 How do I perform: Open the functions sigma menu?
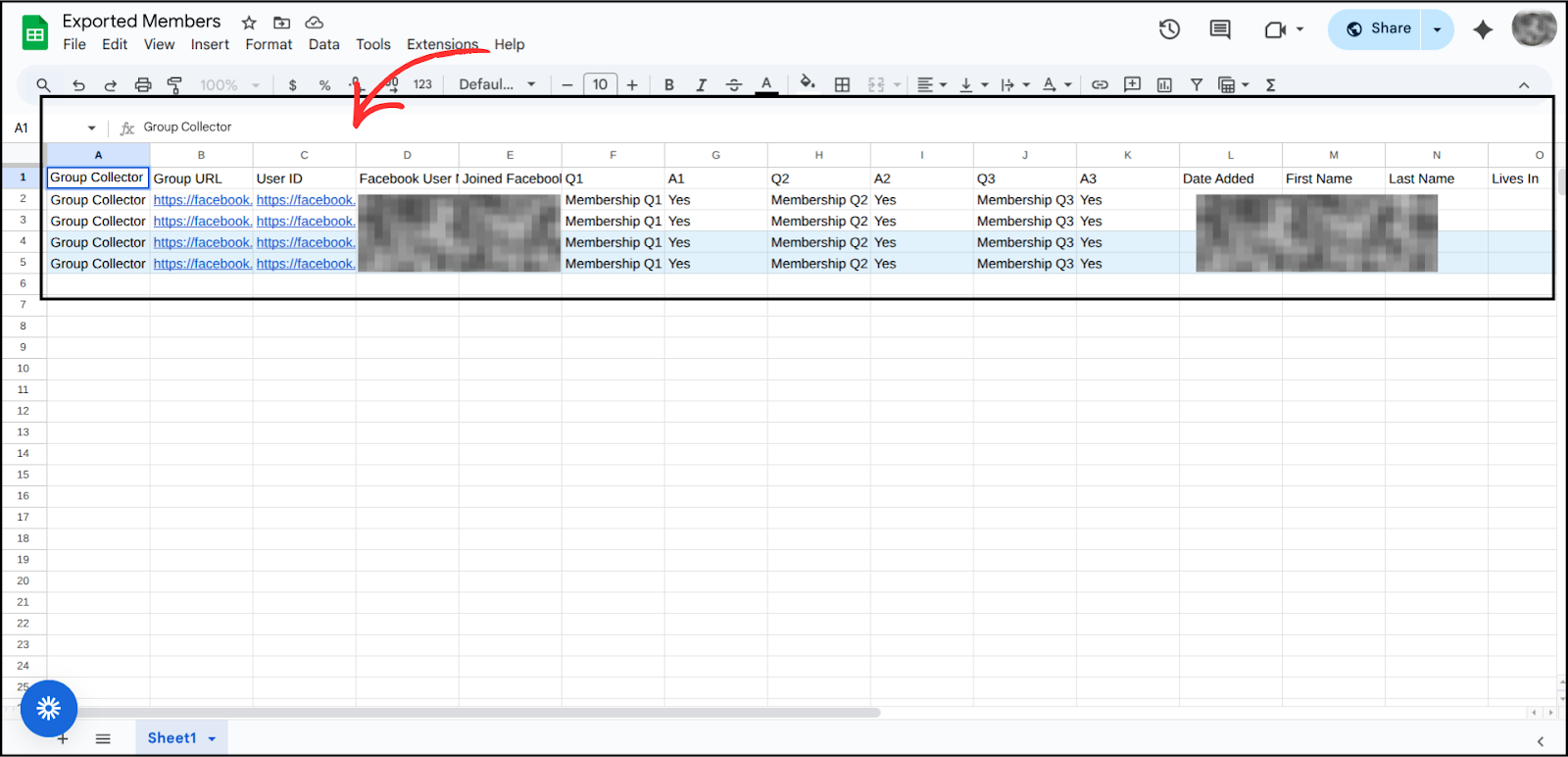tap(1270, 85)
